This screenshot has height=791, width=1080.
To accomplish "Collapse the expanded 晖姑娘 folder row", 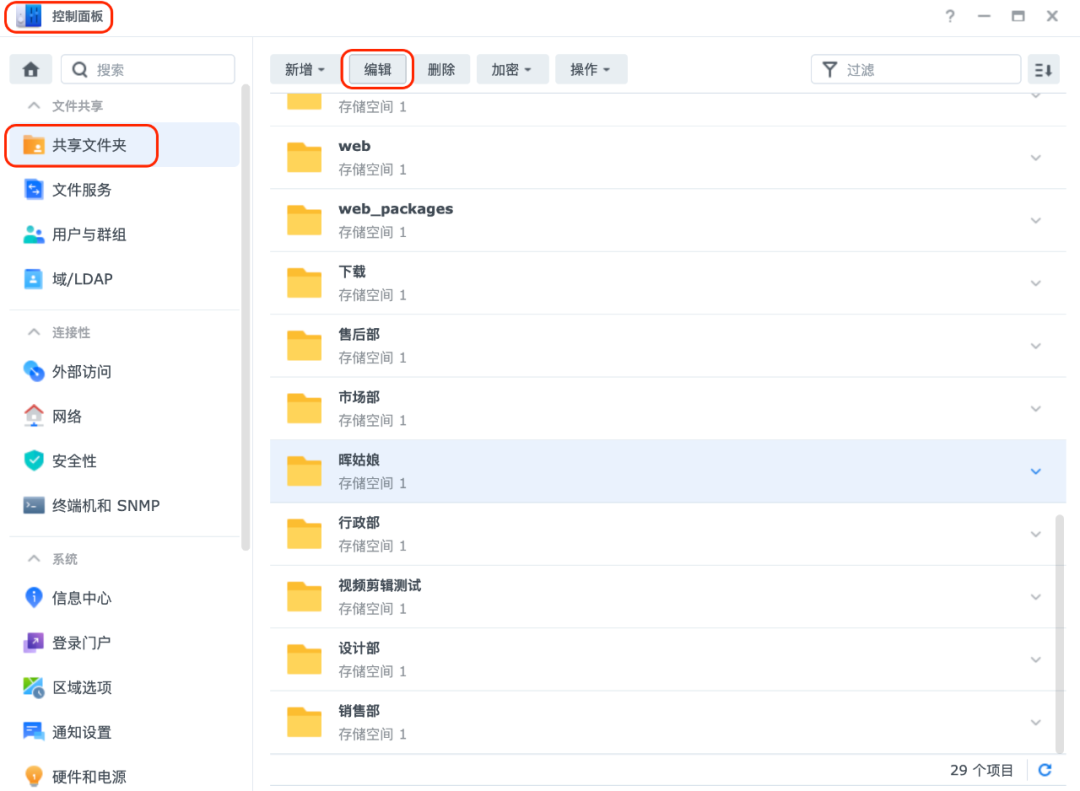I will [1036, 470].
